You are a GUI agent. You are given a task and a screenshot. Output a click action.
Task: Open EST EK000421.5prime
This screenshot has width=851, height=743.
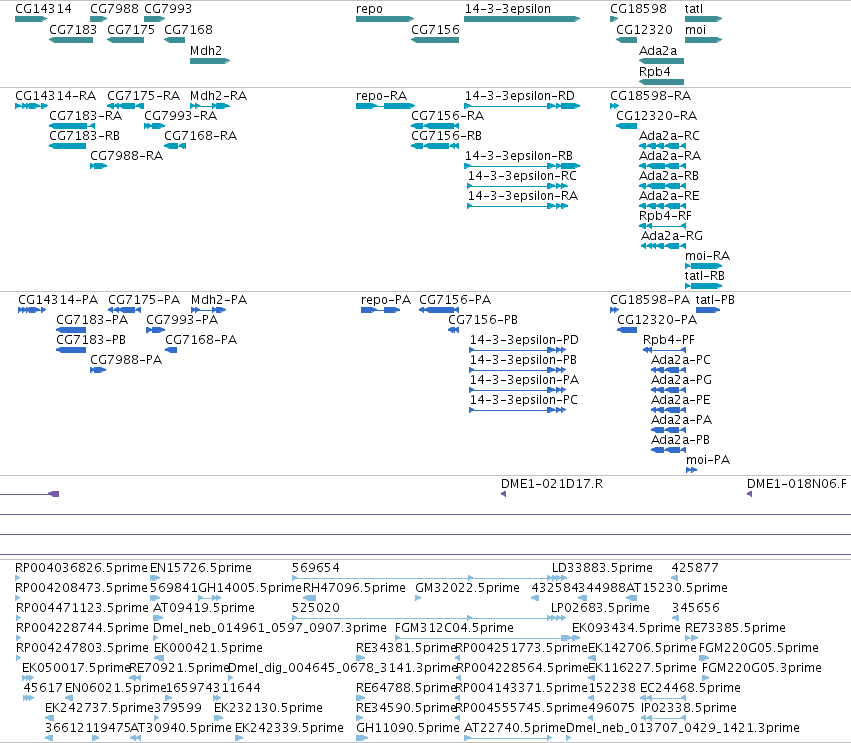(x=157, y=658)
